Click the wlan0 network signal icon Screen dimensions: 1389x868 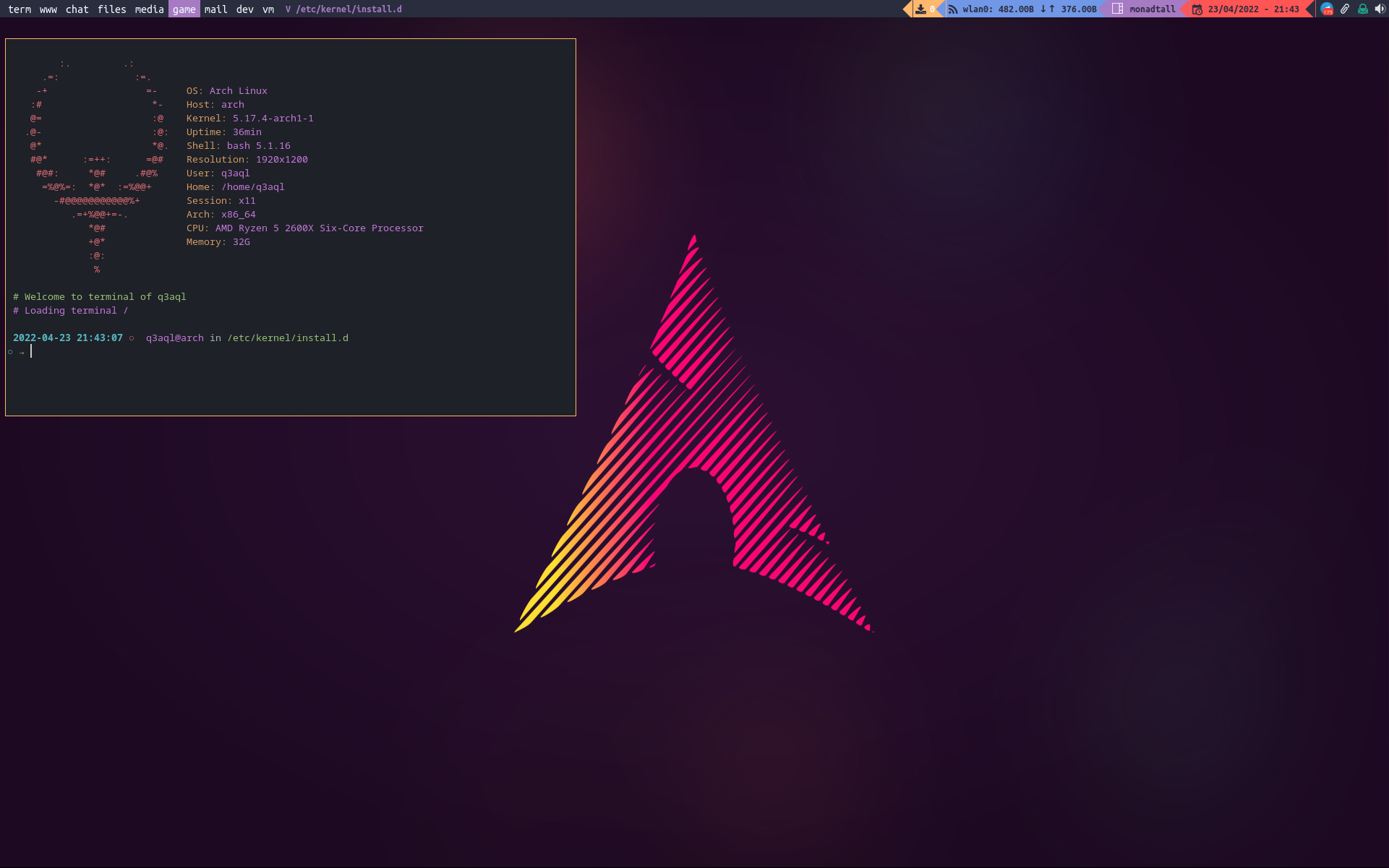click(x=953, y=9)
